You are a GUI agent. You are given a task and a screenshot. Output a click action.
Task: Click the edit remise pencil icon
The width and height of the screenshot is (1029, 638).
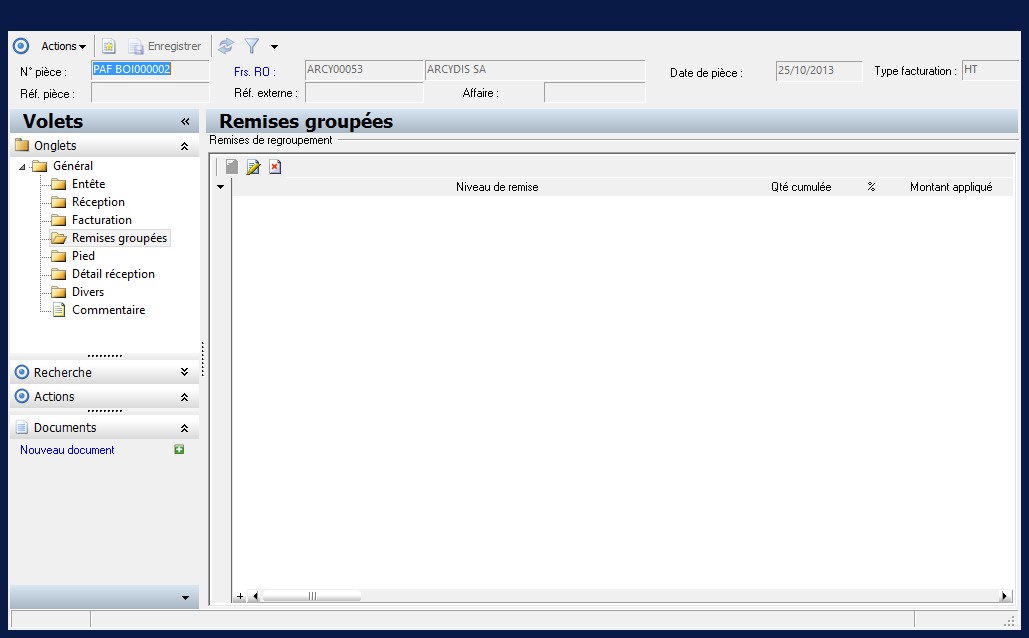click(x=253, y=167)
